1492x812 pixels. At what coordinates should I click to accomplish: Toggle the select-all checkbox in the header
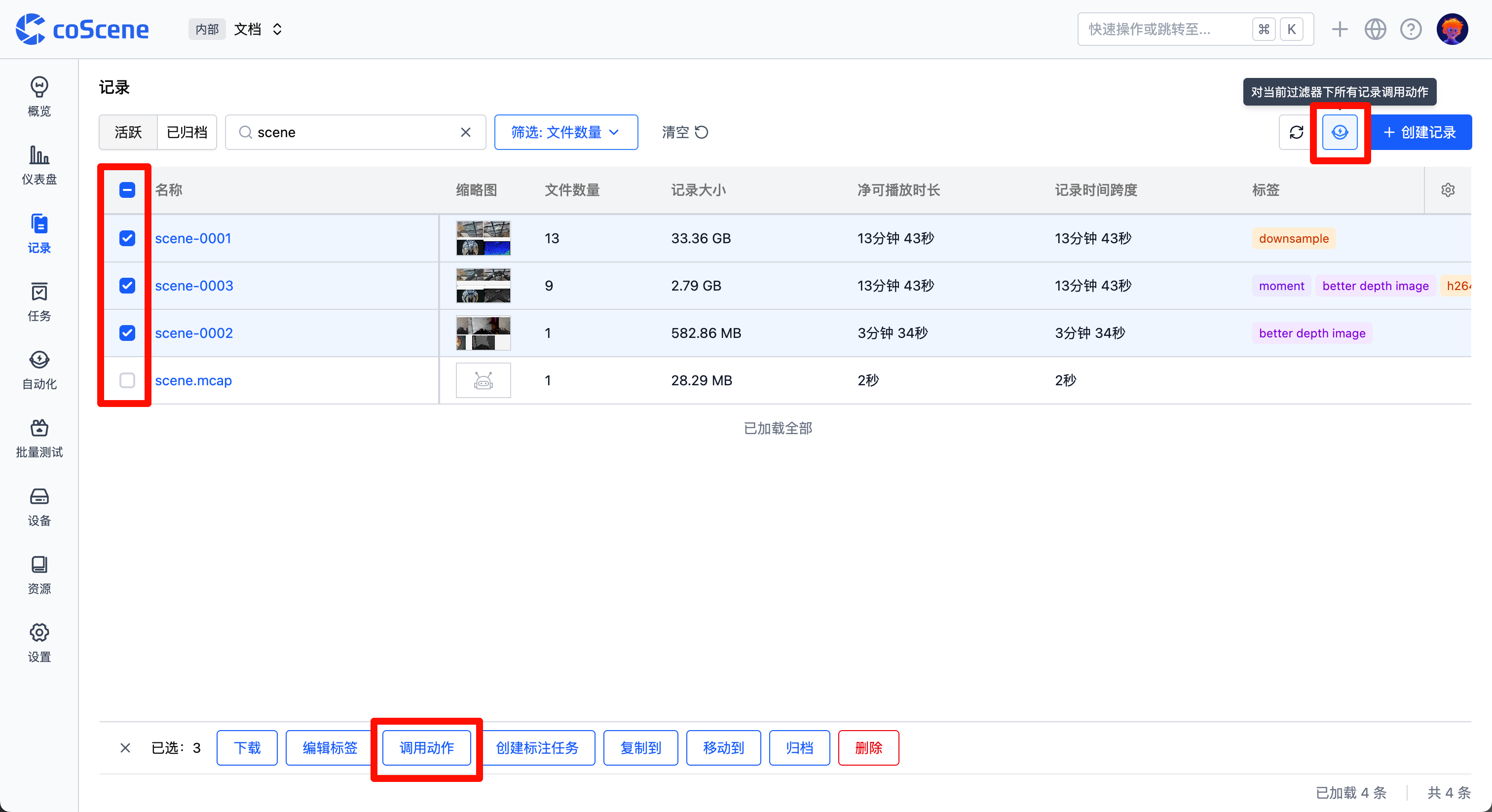click(x=127, y=189)
